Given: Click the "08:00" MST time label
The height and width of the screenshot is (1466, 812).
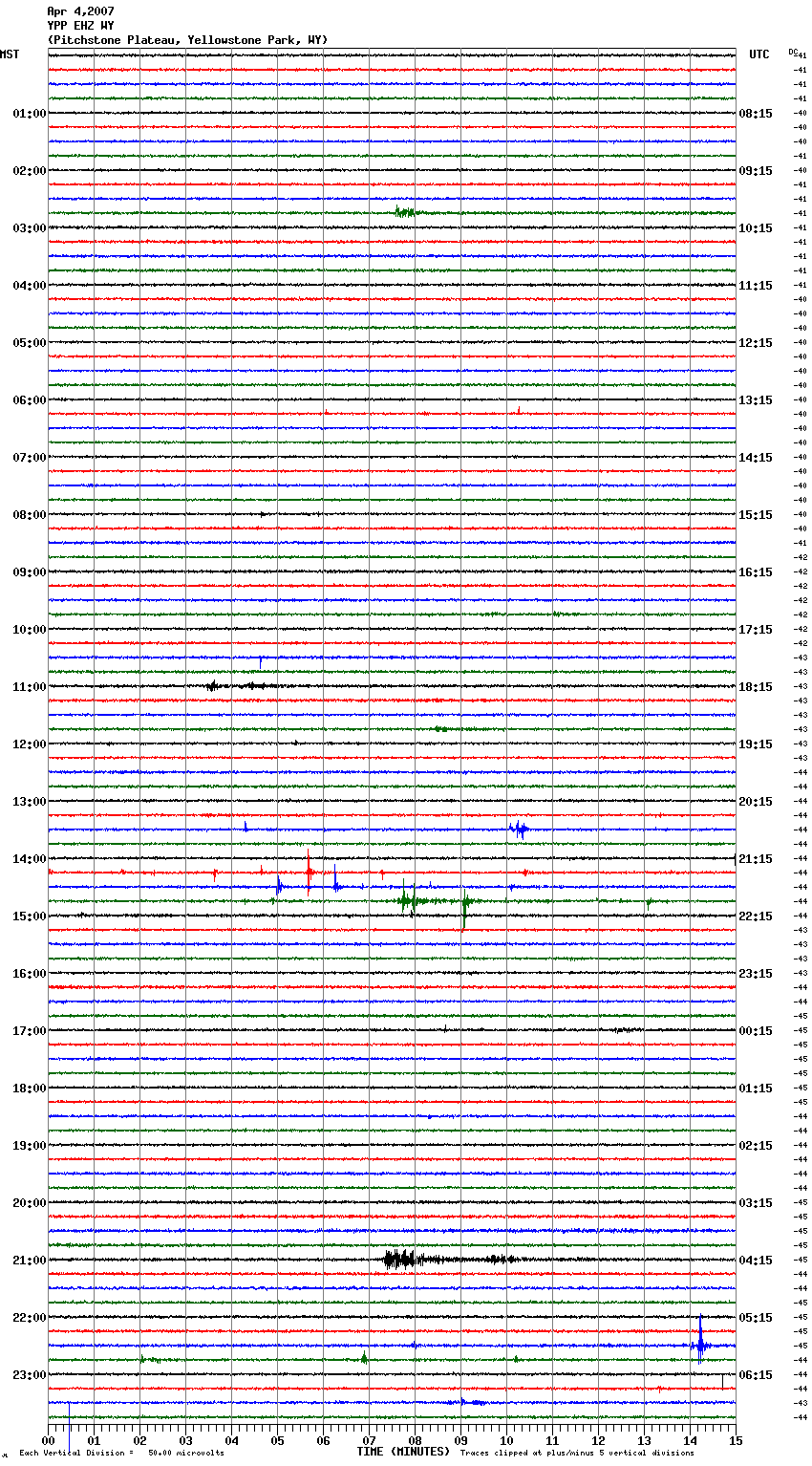Looking at the screenshot, I should 30,515.
